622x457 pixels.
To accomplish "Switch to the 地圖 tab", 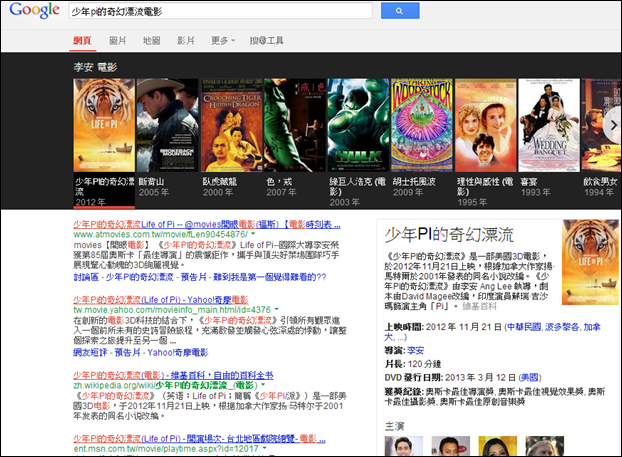I will pyautogui.click(x=152, y=40).
